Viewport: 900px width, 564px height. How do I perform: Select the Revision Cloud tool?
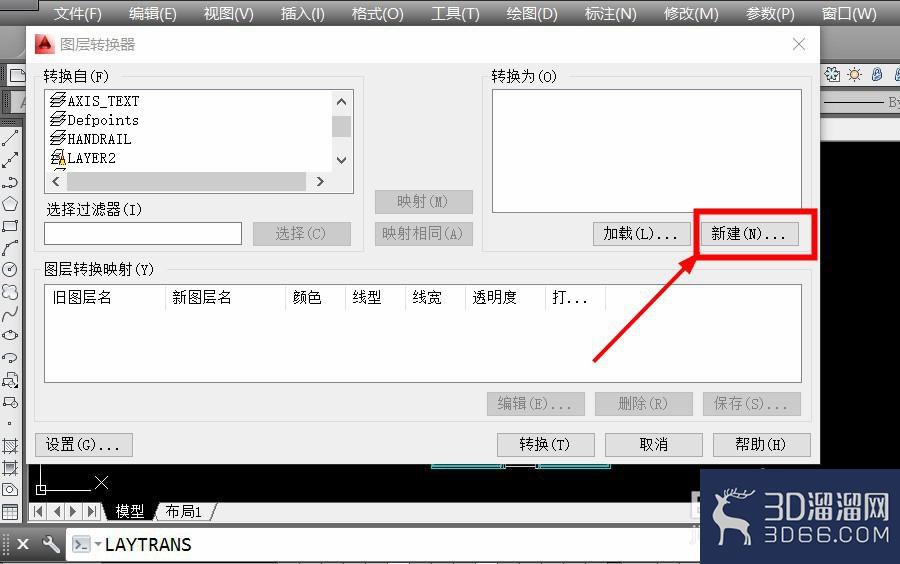10,291
